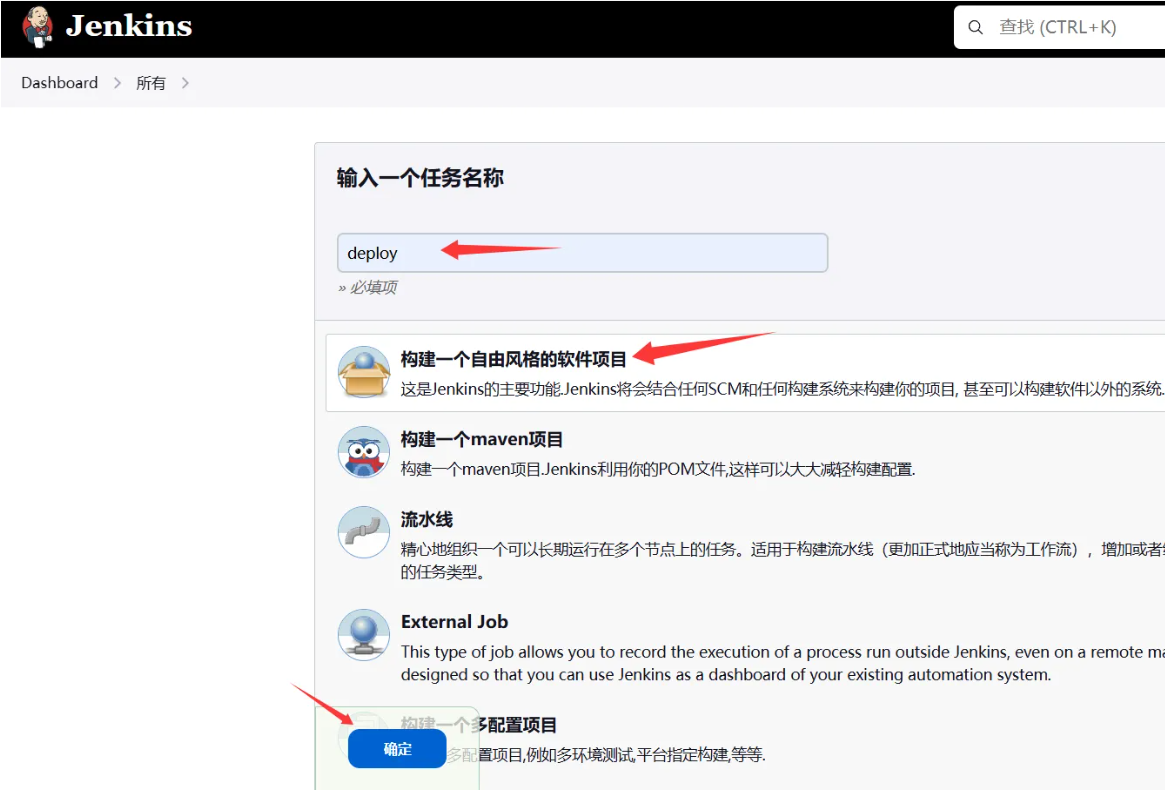Image resolution: width=1165 pixels, height=797 pixels.
Task: Click the magnifier icon in search box
Action: click(976, 27)
